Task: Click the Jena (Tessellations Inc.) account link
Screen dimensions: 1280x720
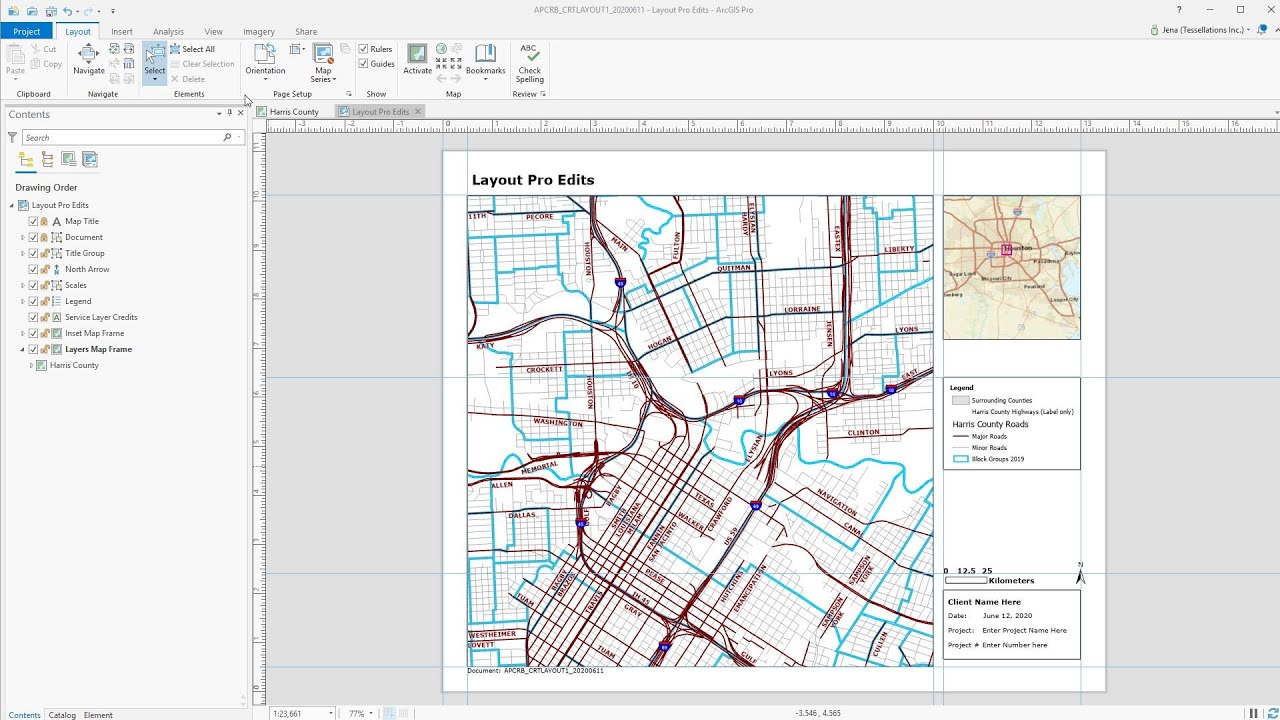Action: (1203, 30)
